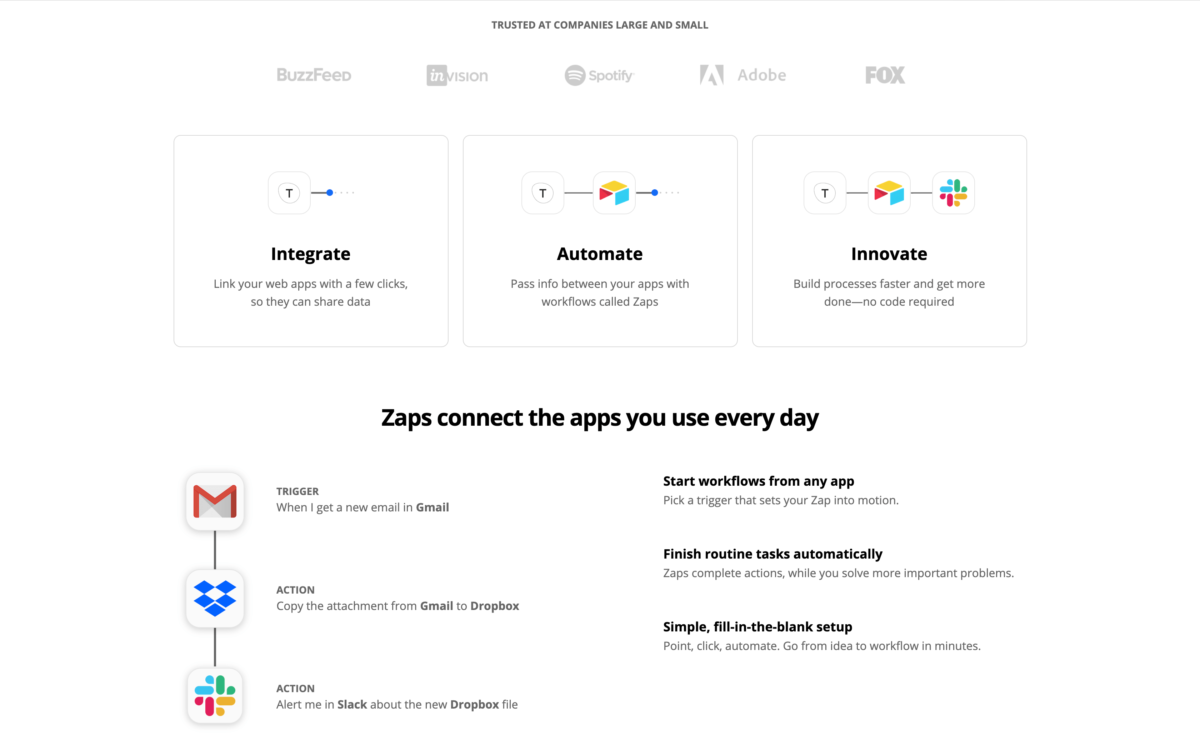Click 'Start workflows from any app' heading

click(759, 481)
